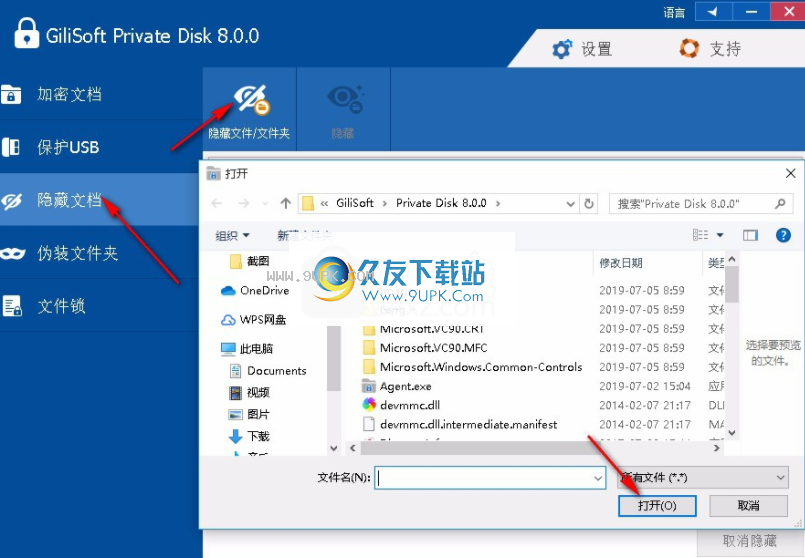Click the search magnifier icon
Viewport: 805px width, 558px height.
[781, 204]
